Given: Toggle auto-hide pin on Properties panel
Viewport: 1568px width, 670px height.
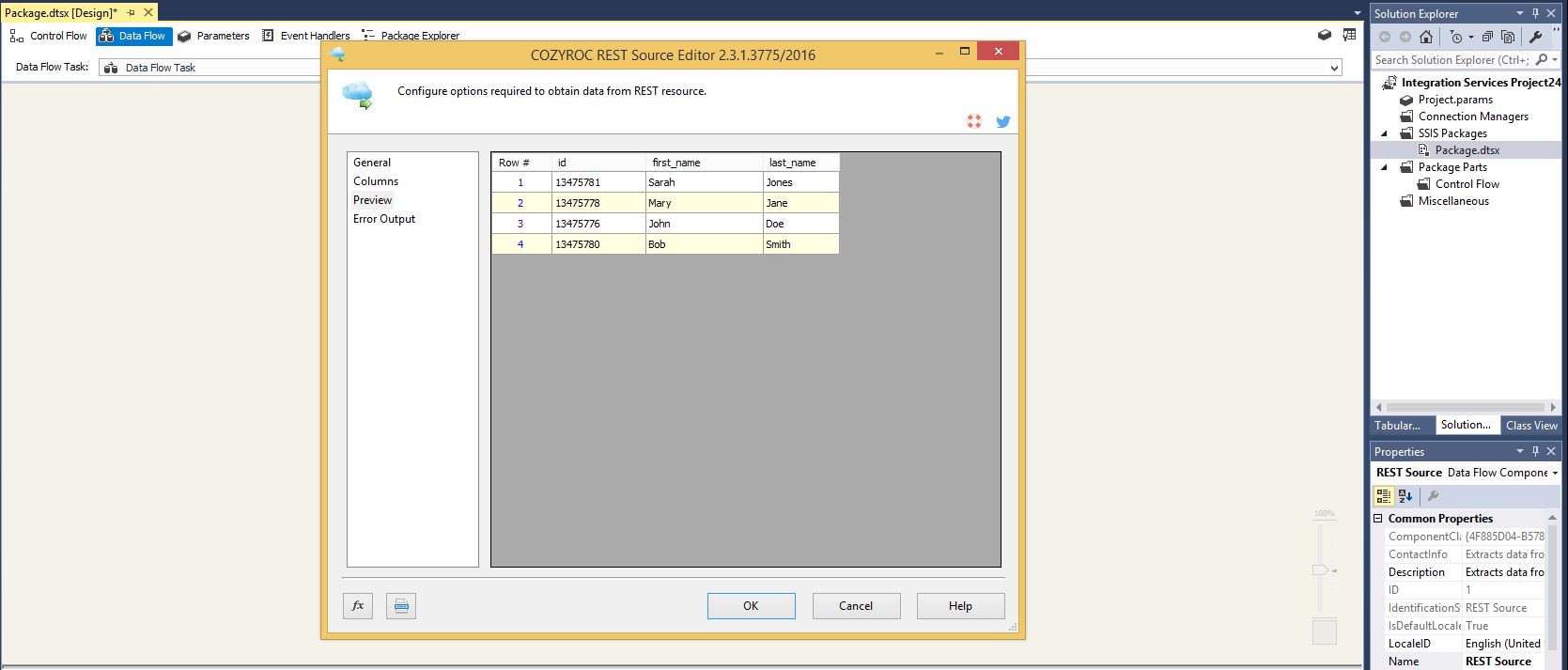Looking at the screenshot, I should point(1535,452).
